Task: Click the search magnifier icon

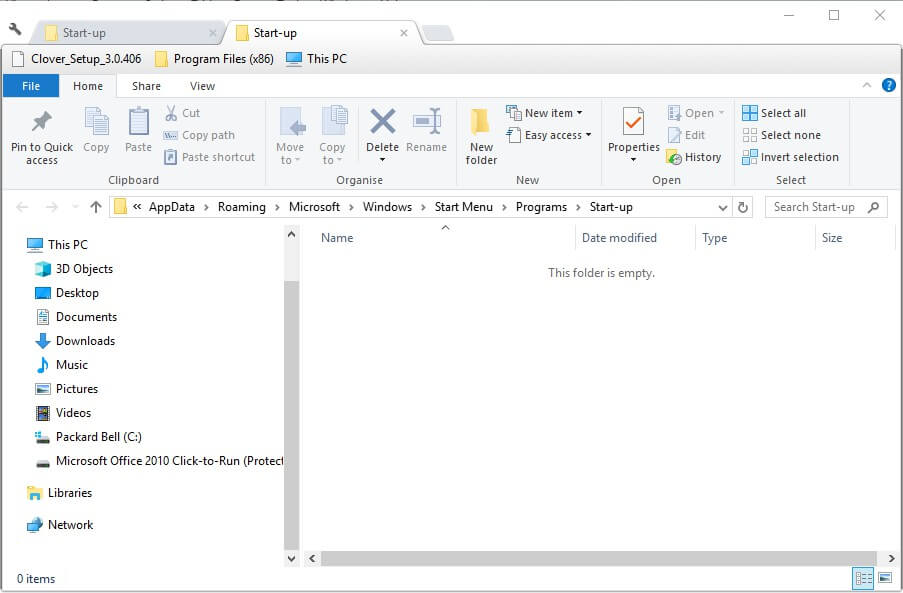Action: (874, 207)
